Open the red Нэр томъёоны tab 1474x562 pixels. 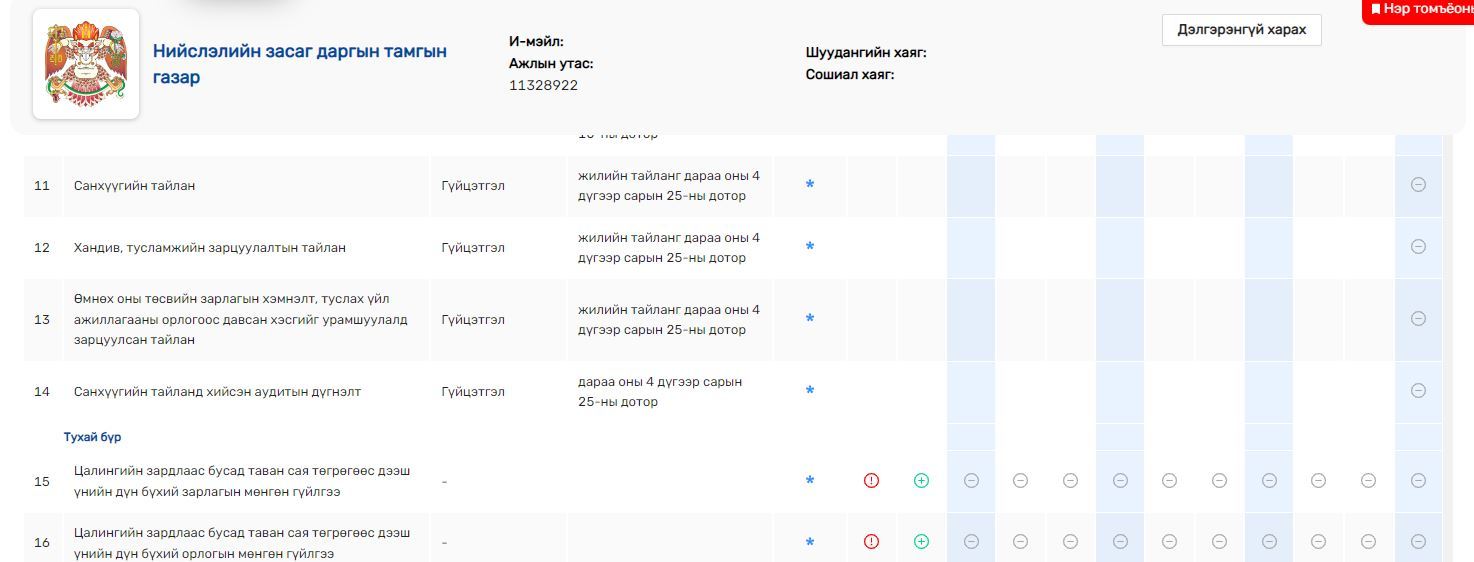[1421, 10]
